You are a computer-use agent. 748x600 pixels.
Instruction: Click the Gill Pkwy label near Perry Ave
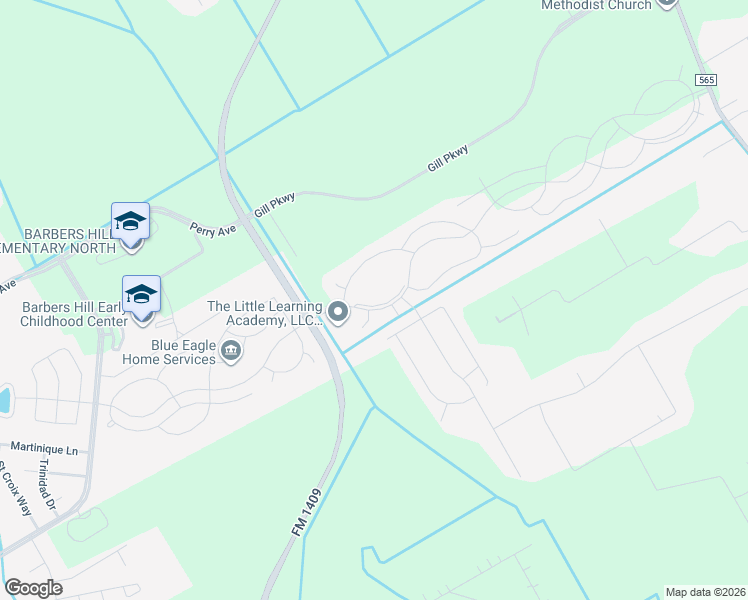coord(274,205)
